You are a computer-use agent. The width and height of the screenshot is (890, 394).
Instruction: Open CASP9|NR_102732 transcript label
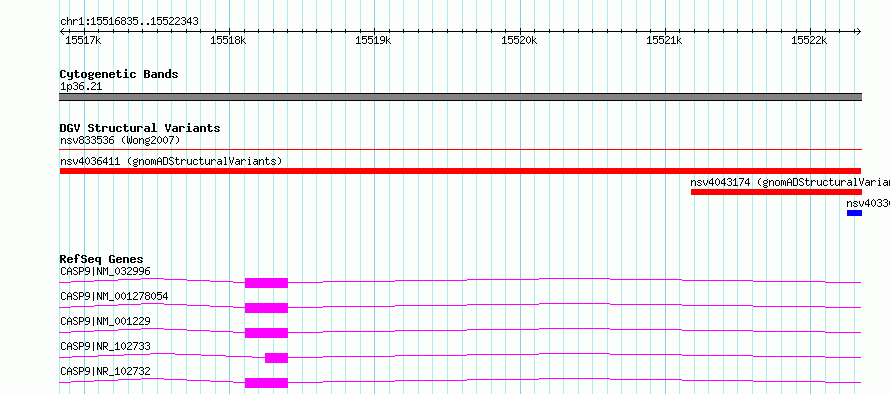tap(106, 371)
